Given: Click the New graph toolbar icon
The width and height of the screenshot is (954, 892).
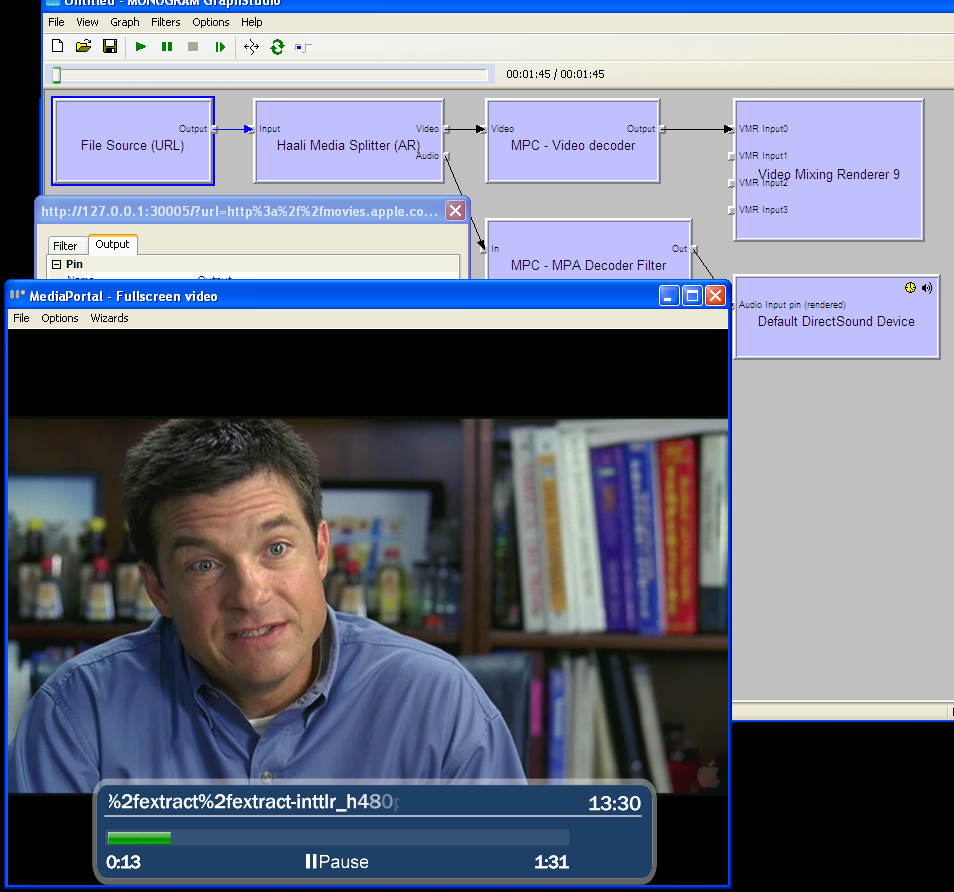Looking at the screenshot, I should [x=57, y=46].
